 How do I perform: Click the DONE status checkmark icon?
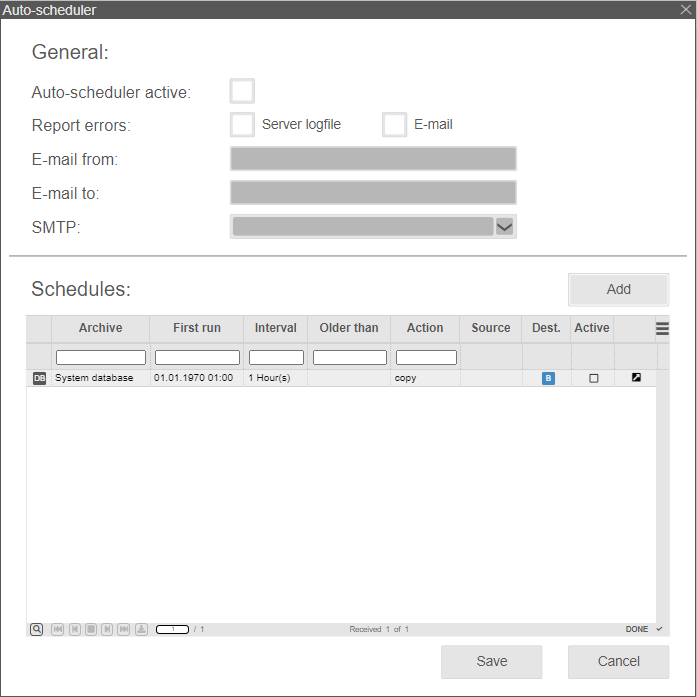(x=659, y=629)
